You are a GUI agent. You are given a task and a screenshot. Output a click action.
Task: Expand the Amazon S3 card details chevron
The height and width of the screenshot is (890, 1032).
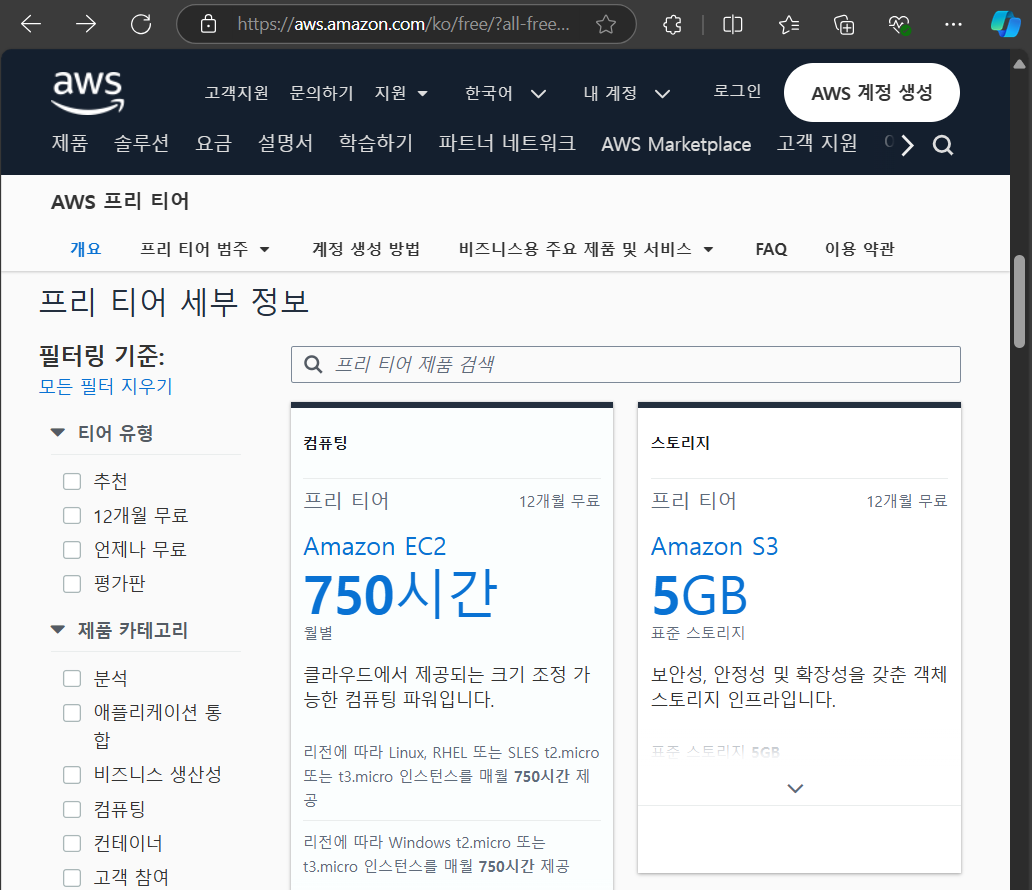click(x=795, y=788)
